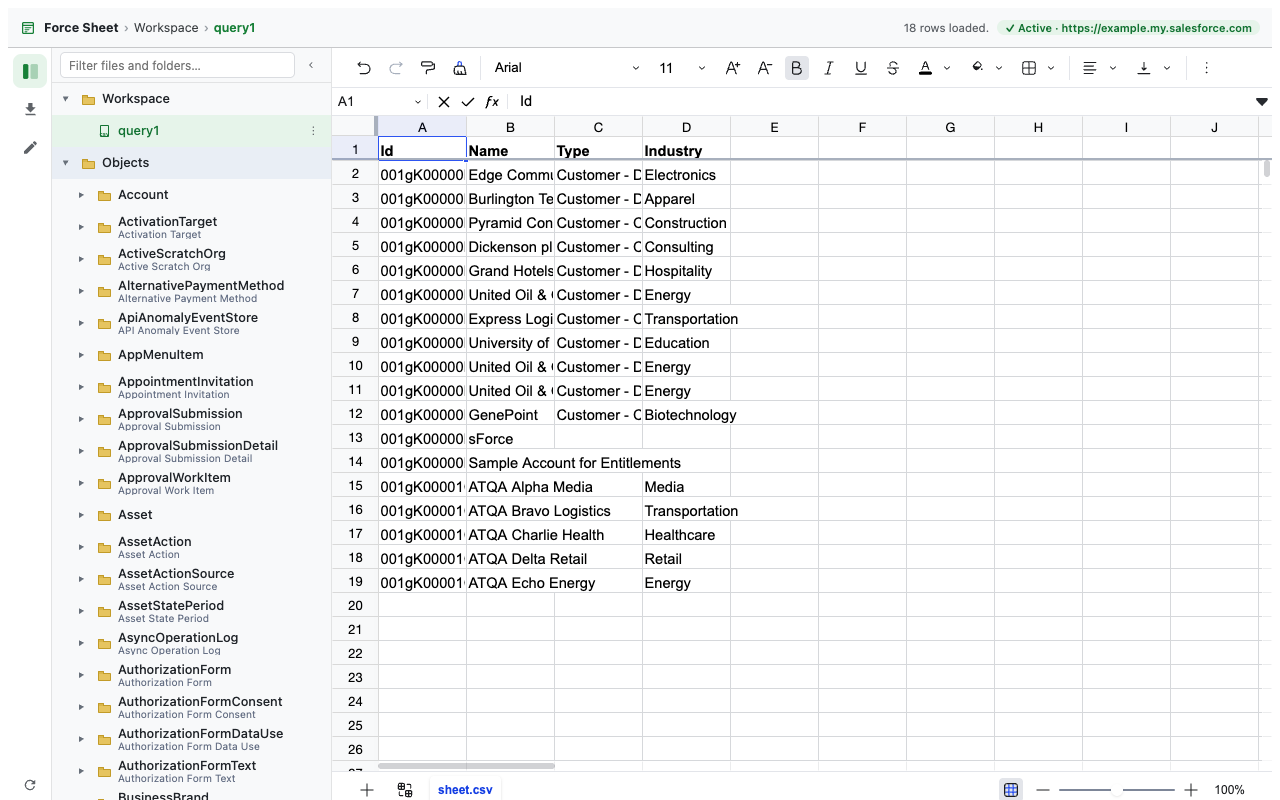Zoom out with the minus button

tap(1043, 790)
